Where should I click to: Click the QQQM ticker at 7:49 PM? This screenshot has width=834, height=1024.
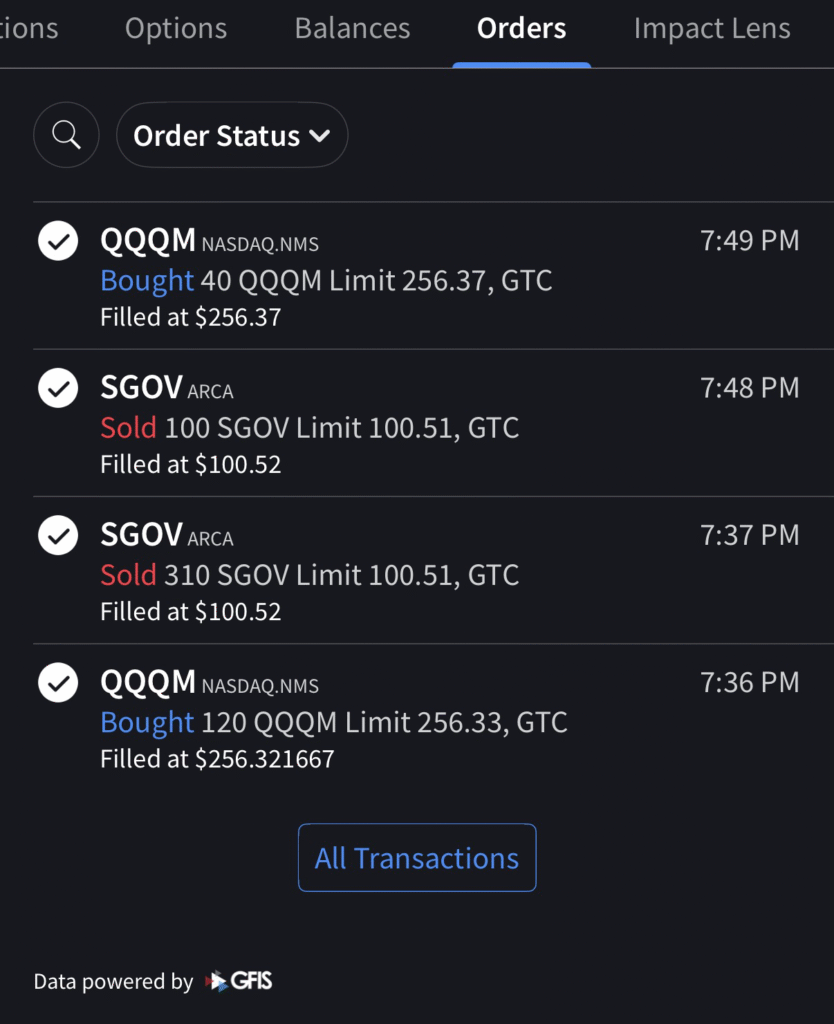coord(148,241)
